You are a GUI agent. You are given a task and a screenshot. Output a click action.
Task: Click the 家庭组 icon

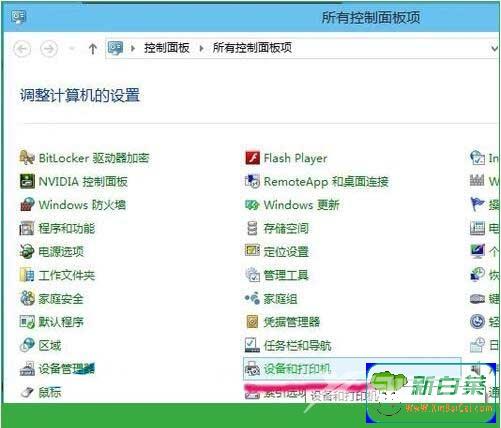tap(252, 298)
